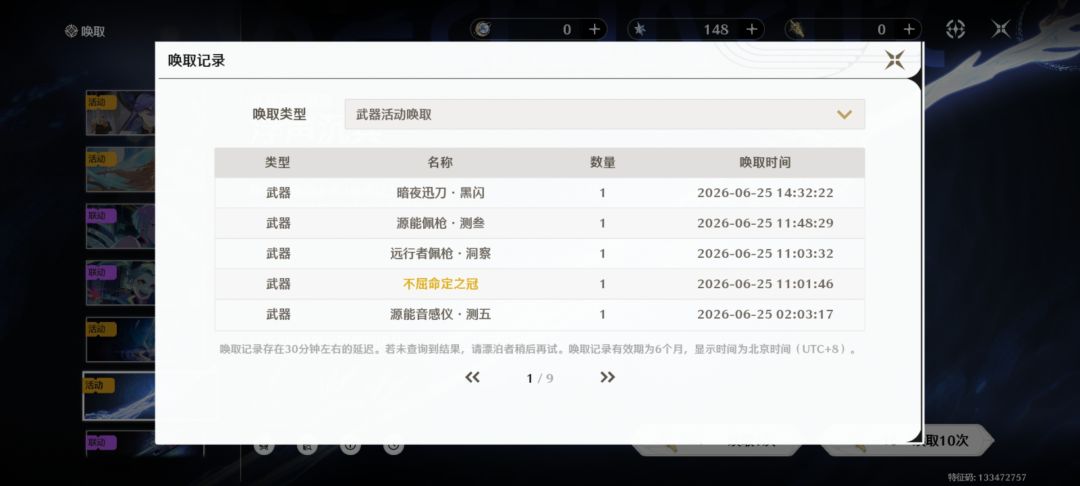The height and width of the screenshot is (486, 1080).
Task: Go to the previous records page
Action: pyautogui.click(x=472, y=377)
